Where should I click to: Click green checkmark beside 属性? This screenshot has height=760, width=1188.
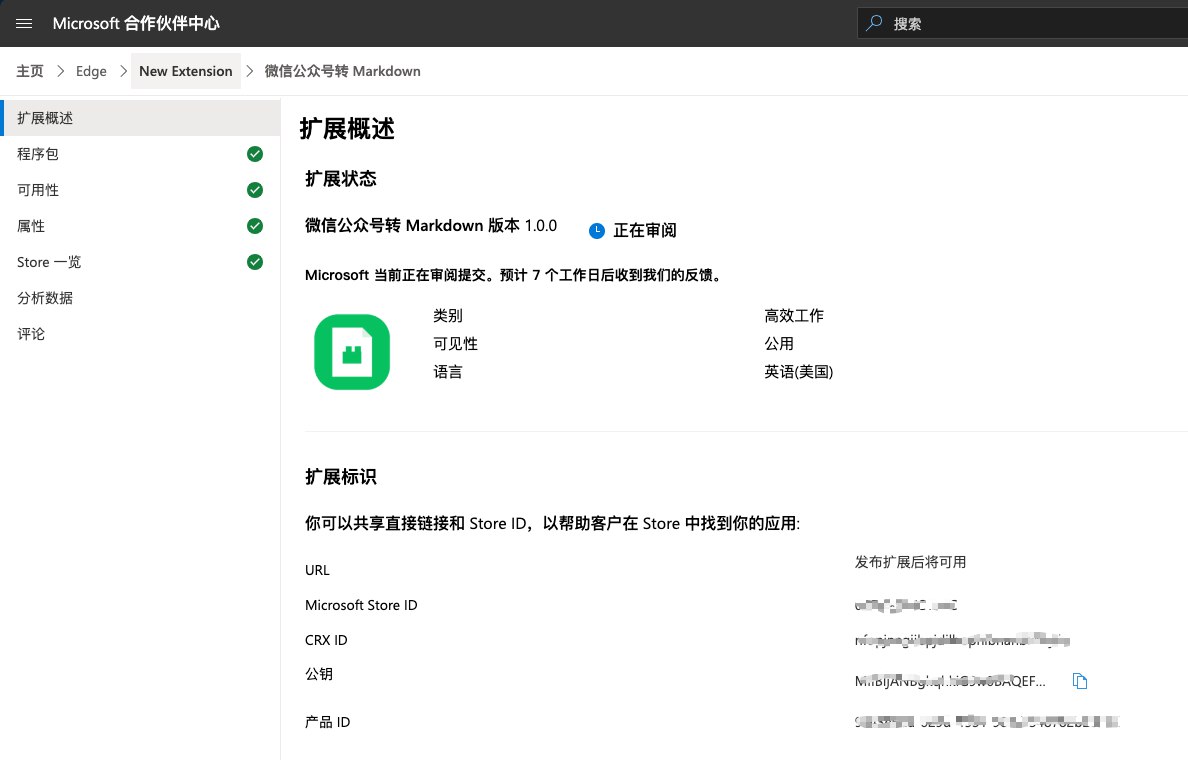click(255, 226)
